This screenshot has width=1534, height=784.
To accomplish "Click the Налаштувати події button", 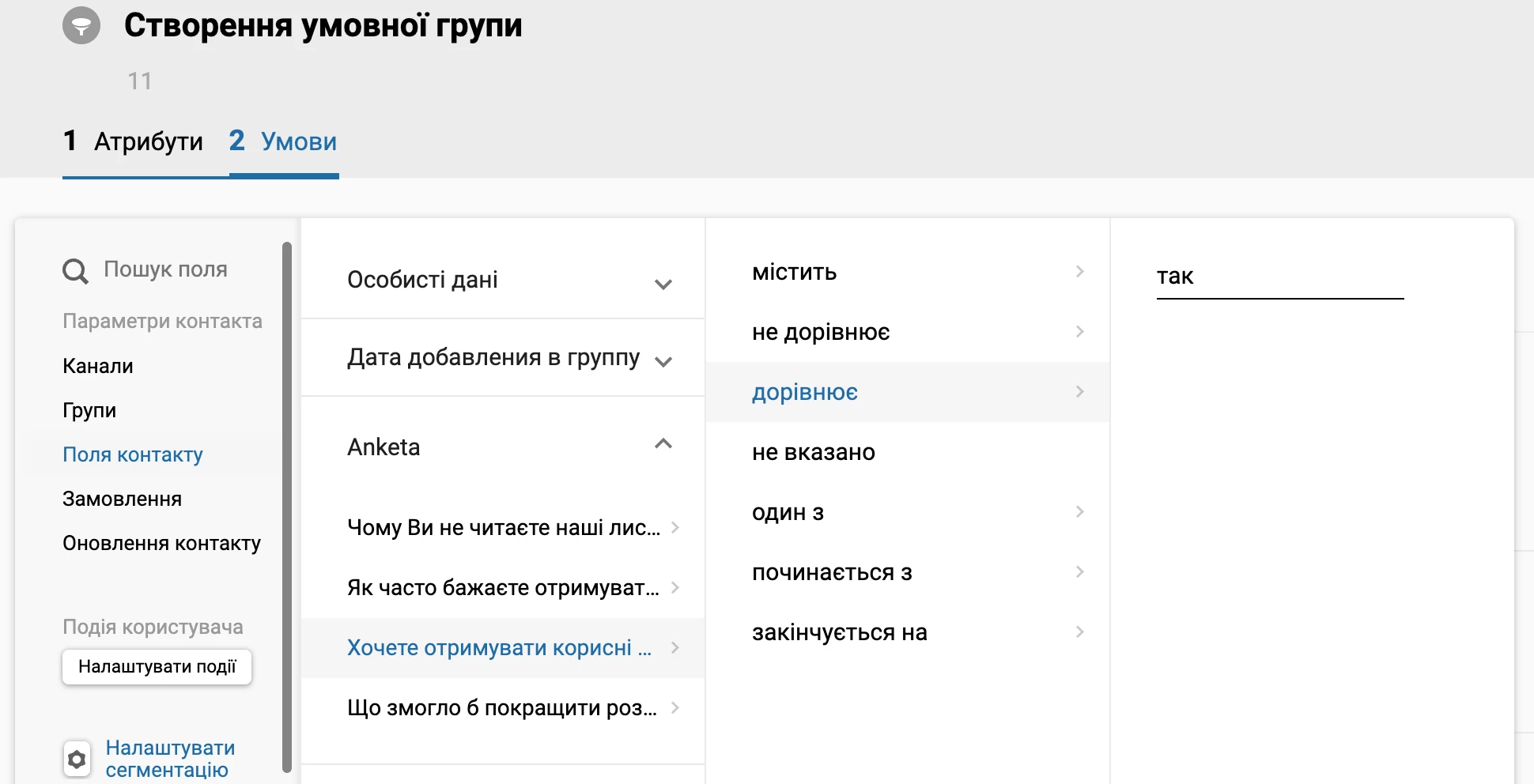I will [x=157, y=666].
